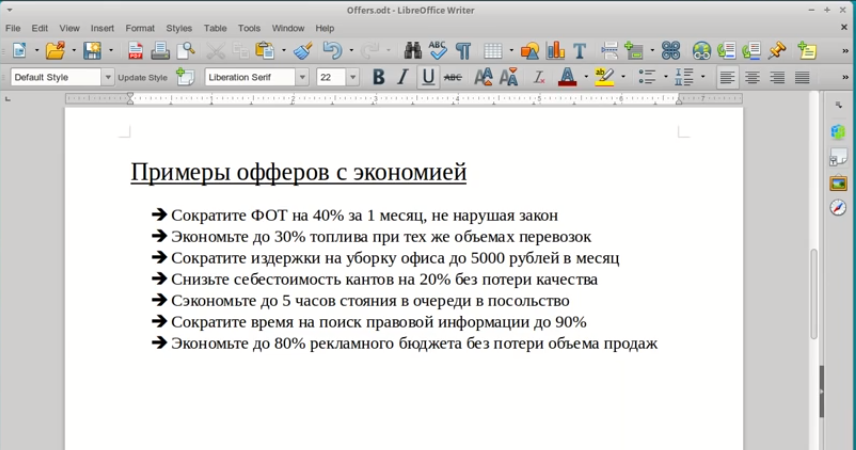Open the dropdown arrow next to New
This screenshot has height=450, width=856.
point(37,51)
